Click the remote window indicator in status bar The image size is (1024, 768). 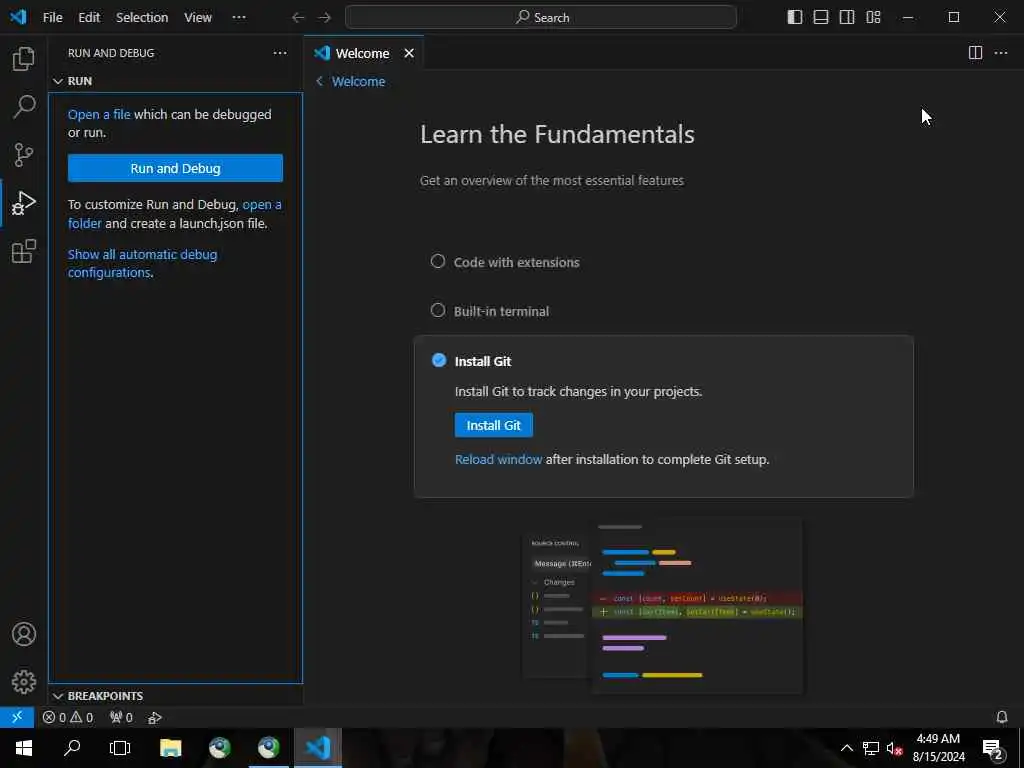17,717
